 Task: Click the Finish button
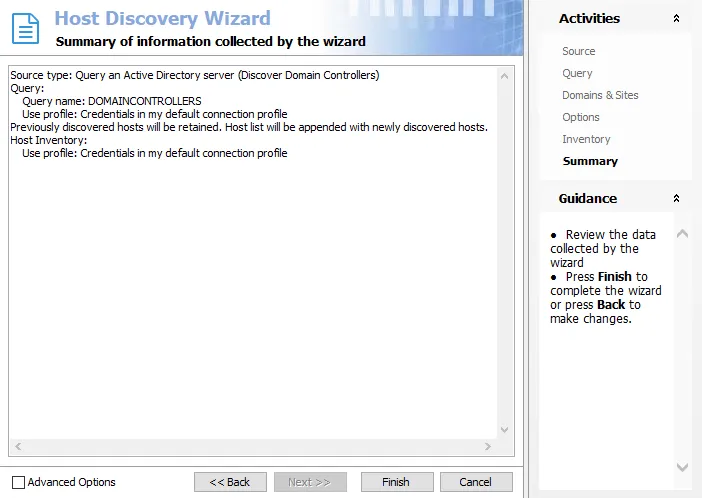[x=397, y=482]
